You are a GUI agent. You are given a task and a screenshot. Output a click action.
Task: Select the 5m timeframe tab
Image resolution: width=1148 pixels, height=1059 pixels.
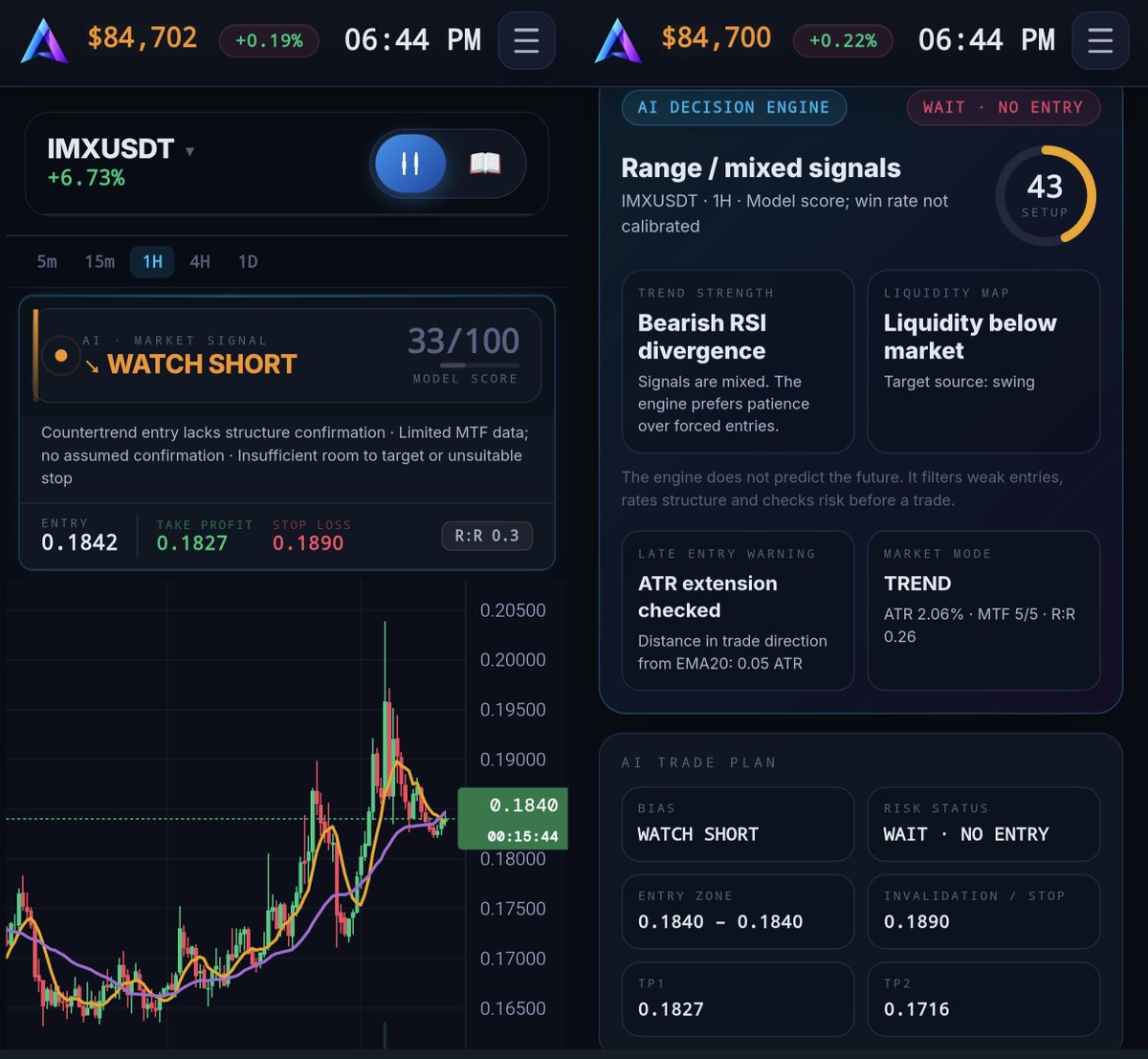[x=47, y=261]
